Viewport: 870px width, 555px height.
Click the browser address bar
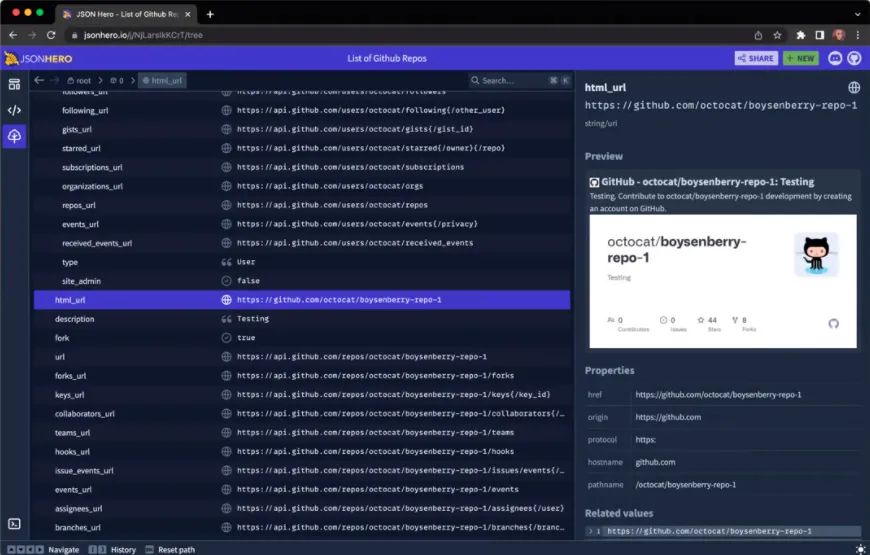click(411, 35)
